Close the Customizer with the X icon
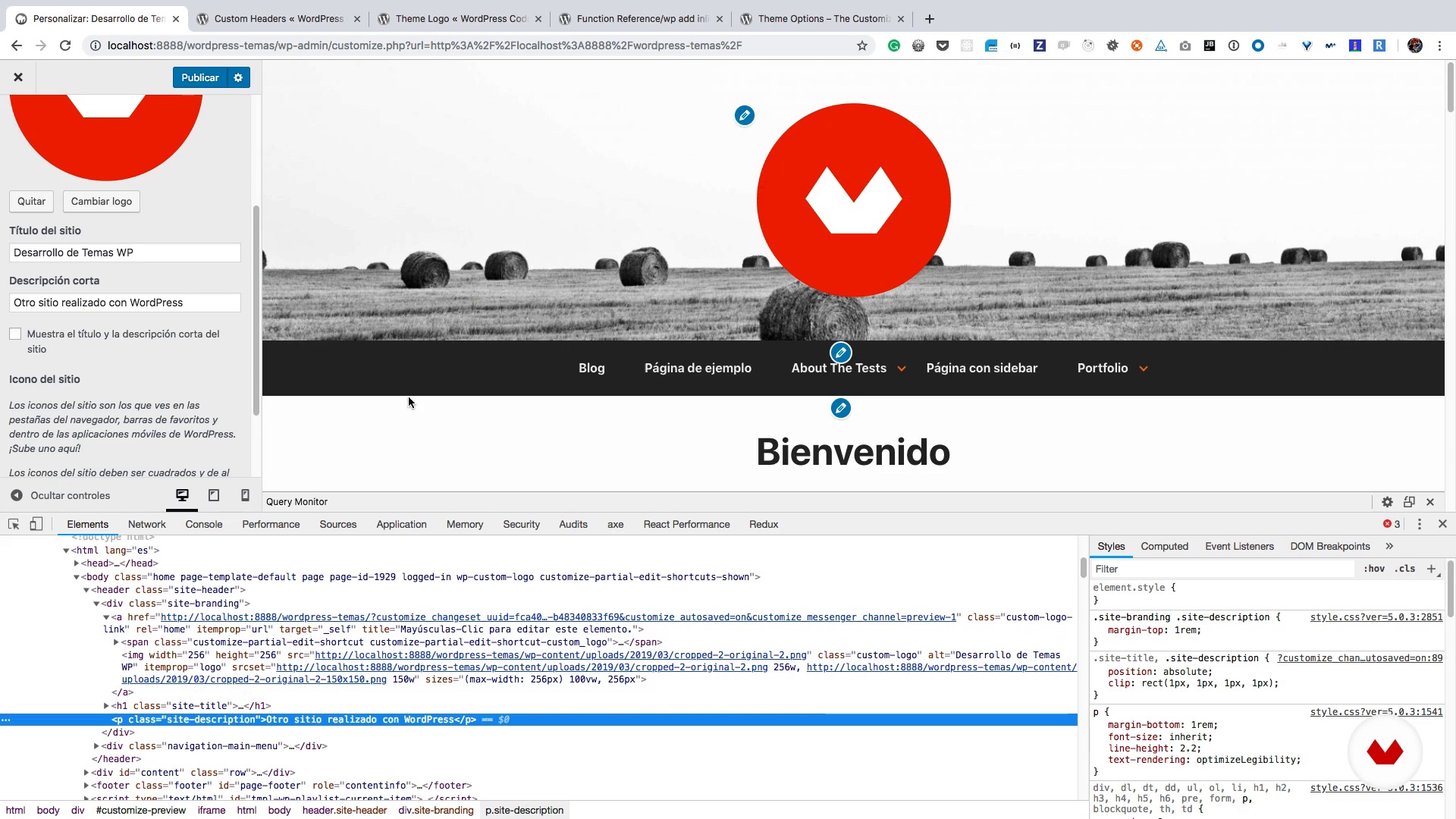 coord(18,77)
